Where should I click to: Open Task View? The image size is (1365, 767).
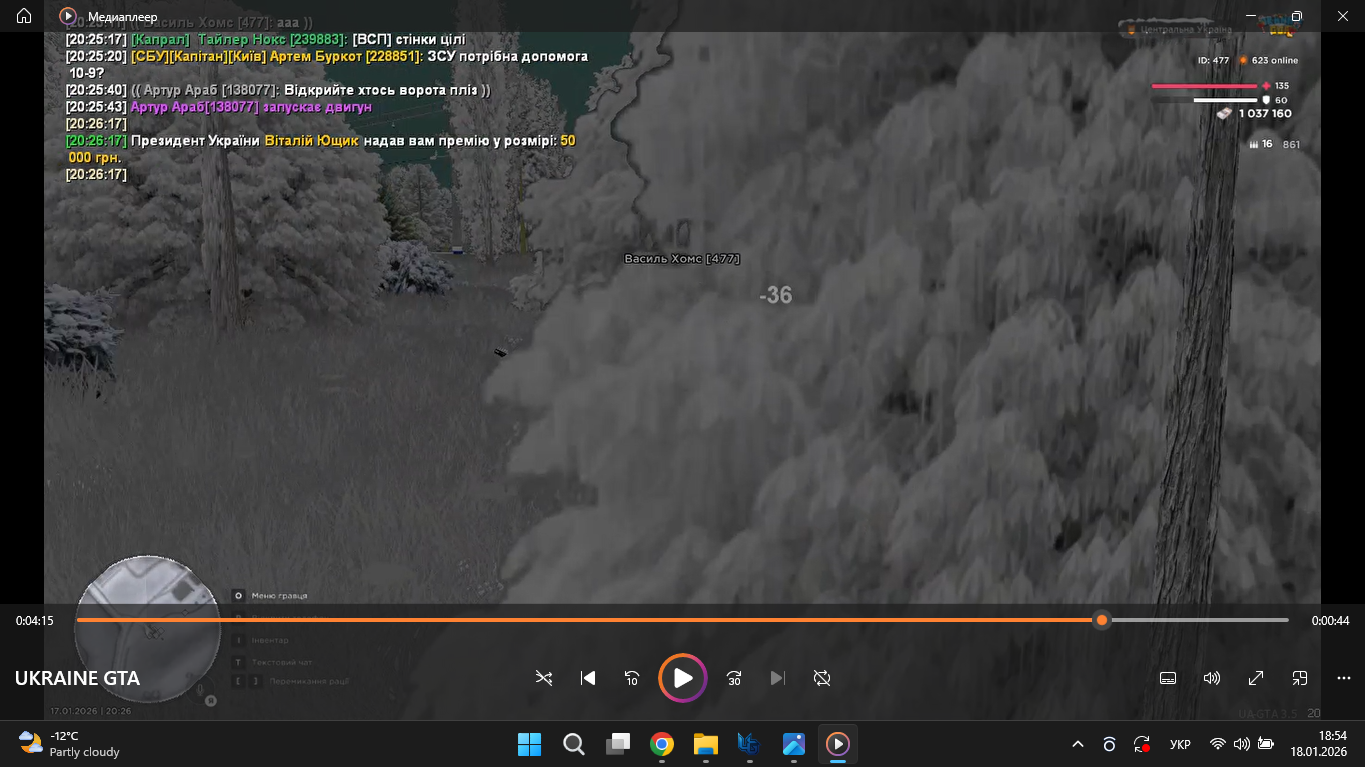618,744
